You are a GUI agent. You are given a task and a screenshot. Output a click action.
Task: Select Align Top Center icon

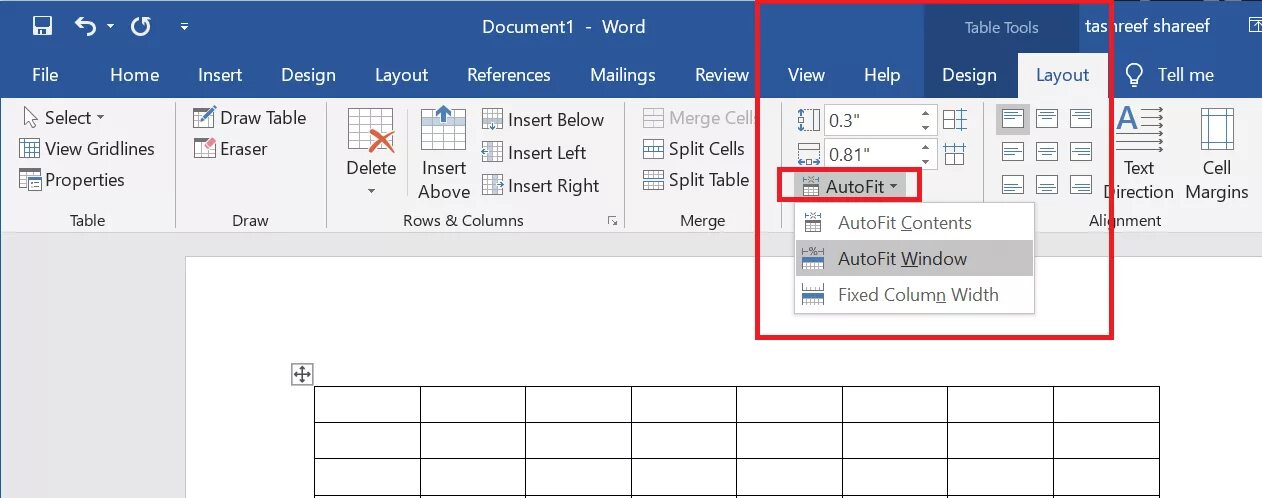pyautogui.click(x=1047, y=119)
